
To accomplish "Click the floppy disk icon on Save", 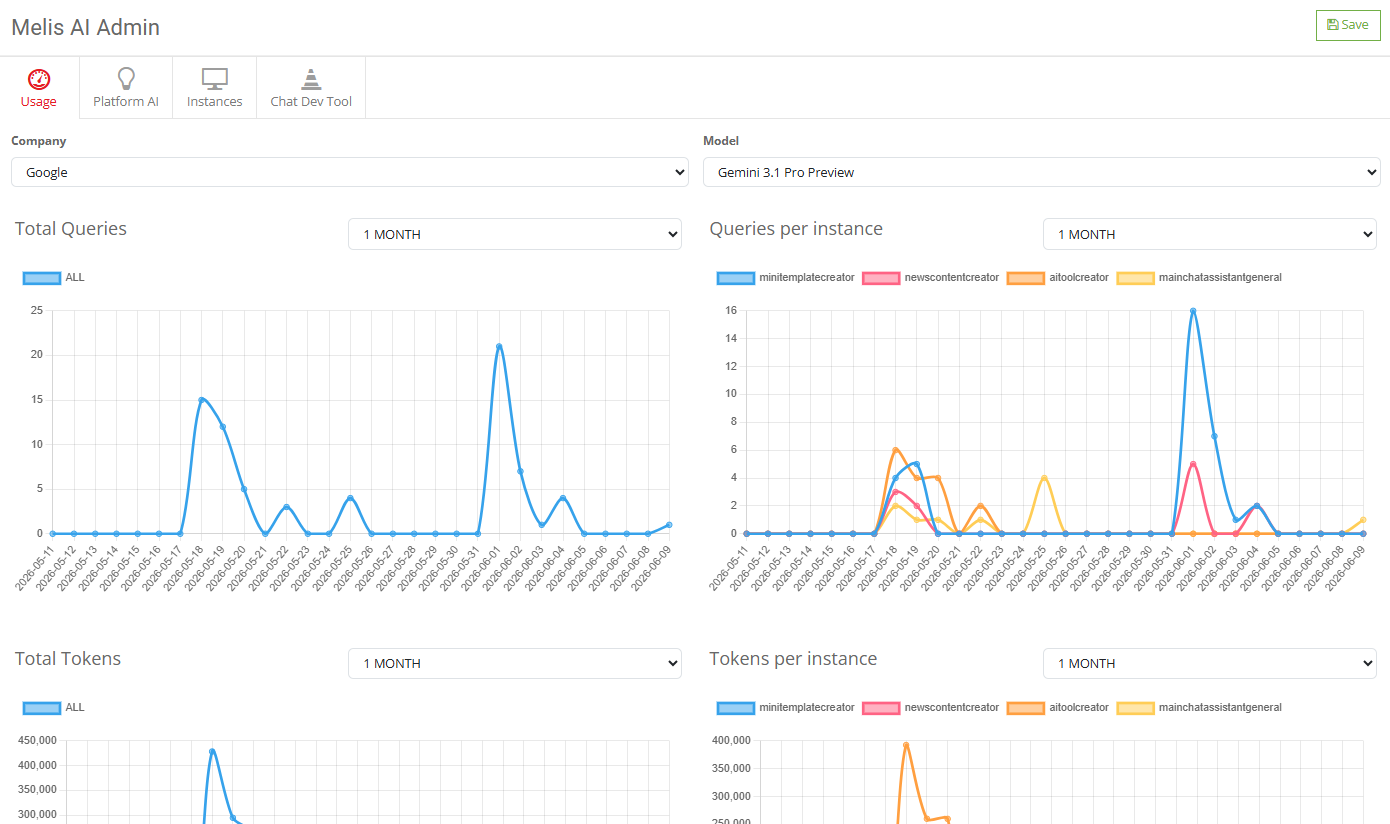I will coord(1332,25).
